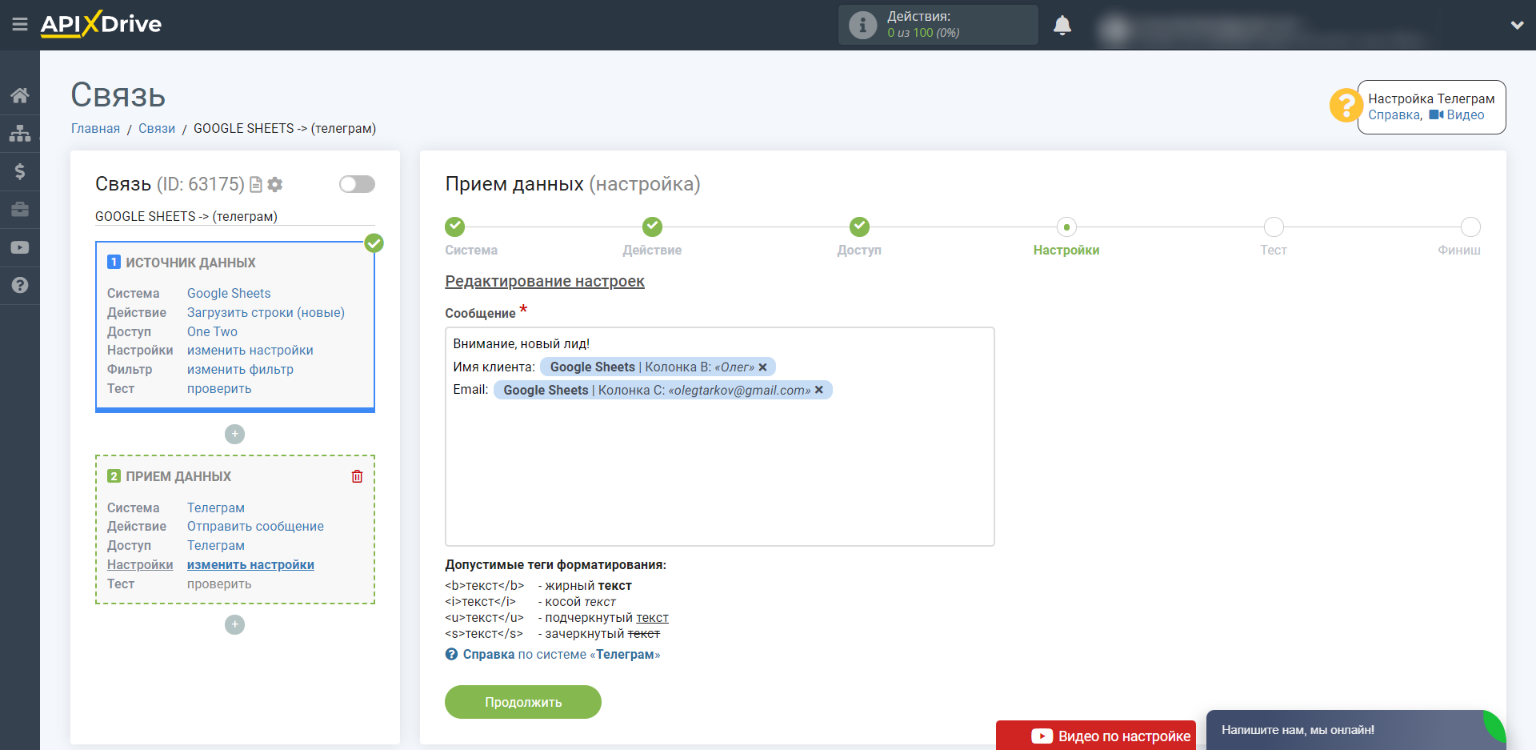Open Справка по системе Телеграм link
The height and width of the screenshot is (750, 1536).
point(553,654)
